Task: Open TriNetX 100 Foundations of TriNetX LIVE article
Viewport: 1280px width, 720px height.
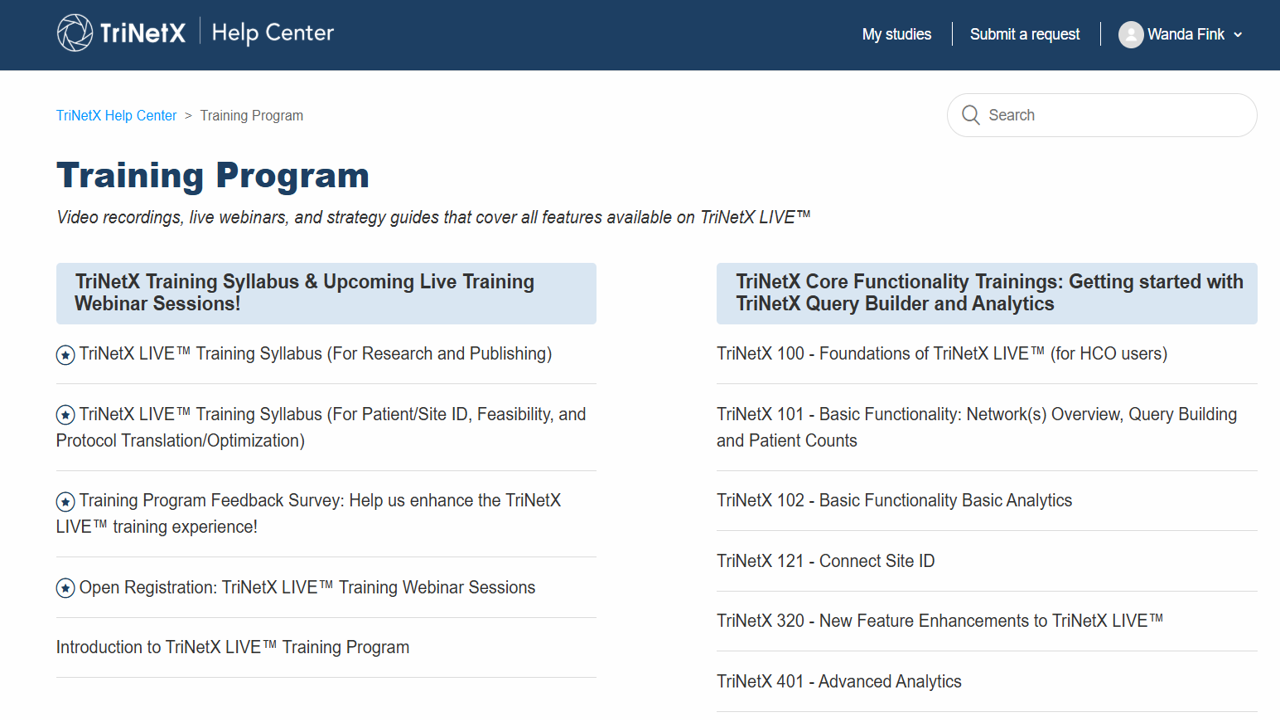Action: [x=941, y=354]
